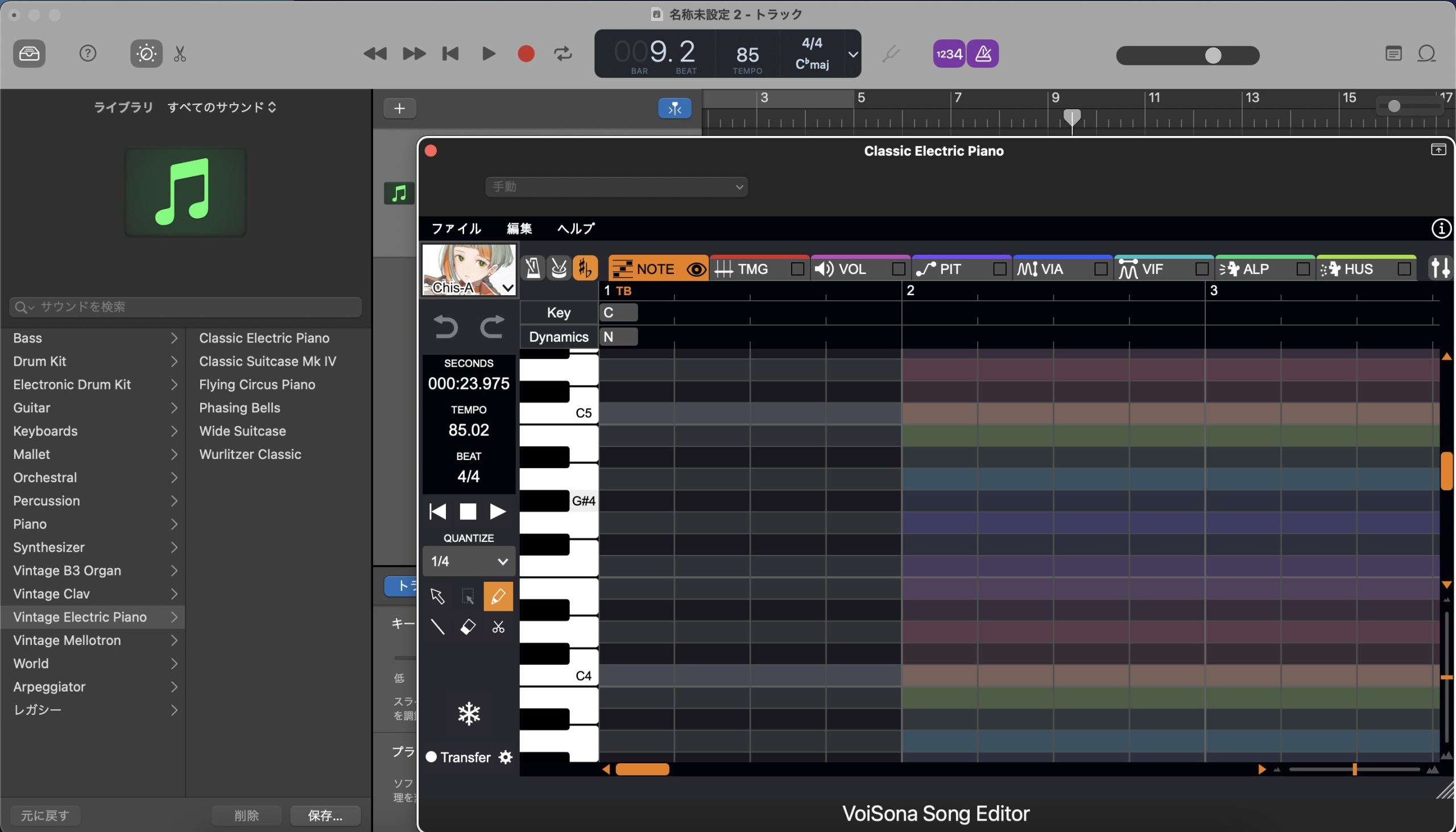The image size is (1456, 832).
Task: Select the line drawing tool
Action: 438,627
